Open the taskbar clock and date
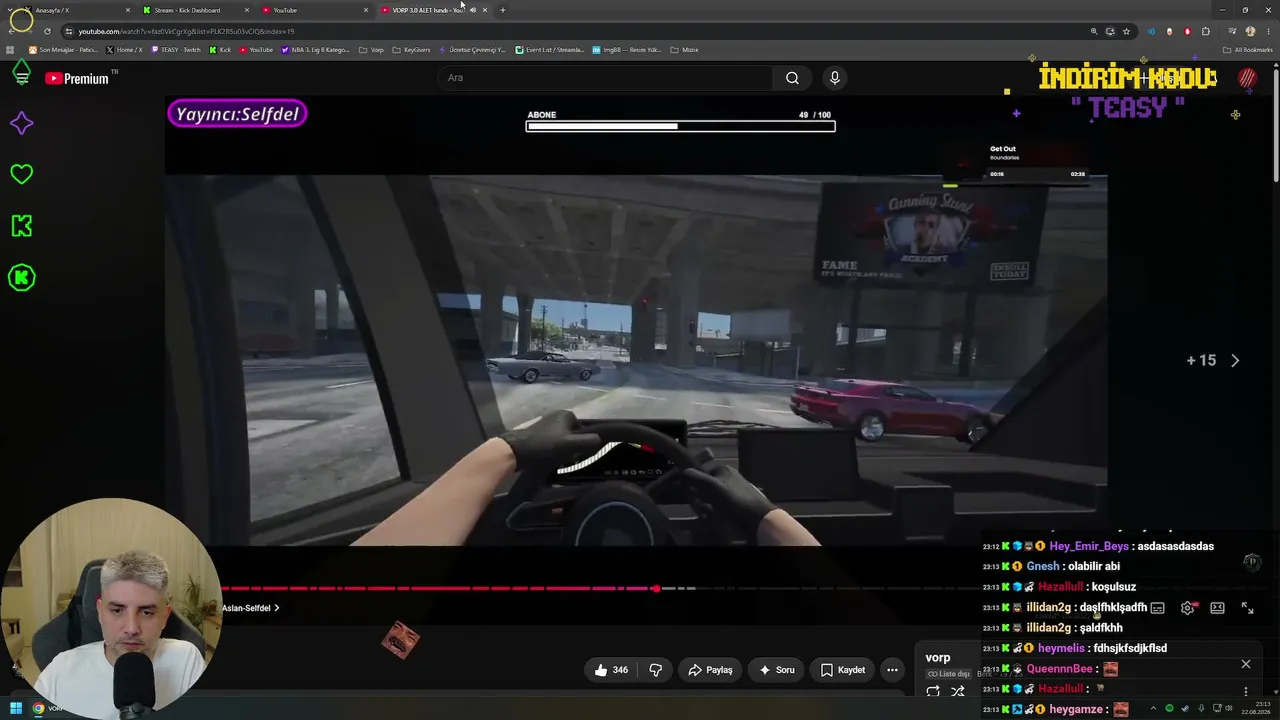Viewport: 1280px width, 720px height. pos(1258,709)
